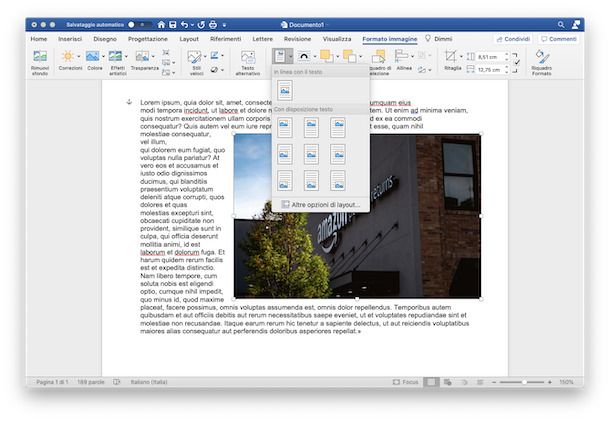Click the Allinea icon
Image resolution: width=610 pixels, height=421 pixels.
point(401,56)
